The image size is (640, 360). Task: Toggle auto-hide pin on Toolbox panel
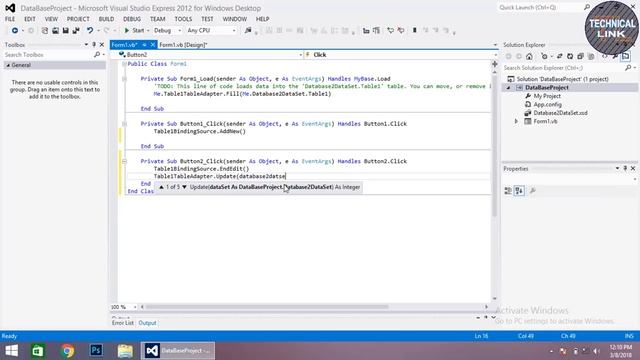pos(94,44)
